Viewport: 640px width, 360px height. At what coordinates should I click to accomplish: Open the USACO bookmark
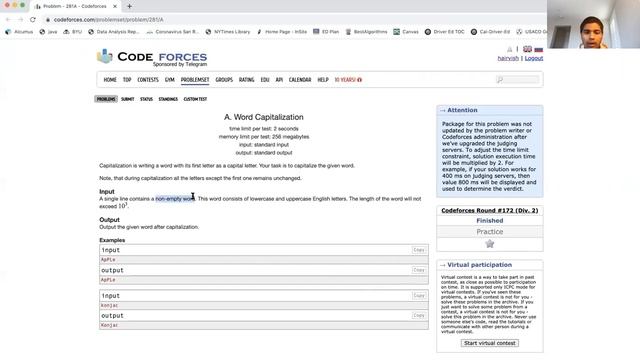531,31
